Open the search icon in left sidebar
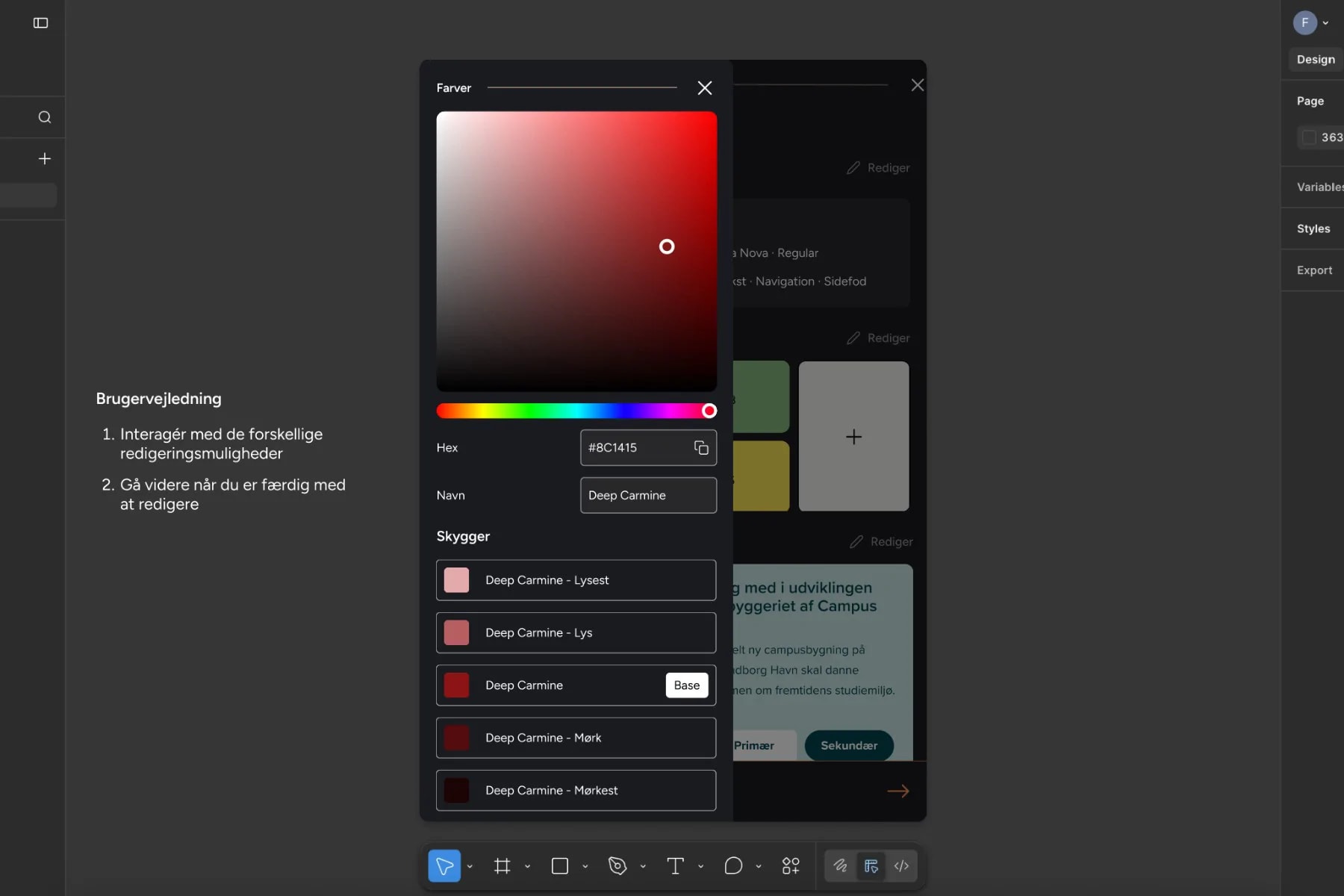The image size is (1344, 896). 45,117
